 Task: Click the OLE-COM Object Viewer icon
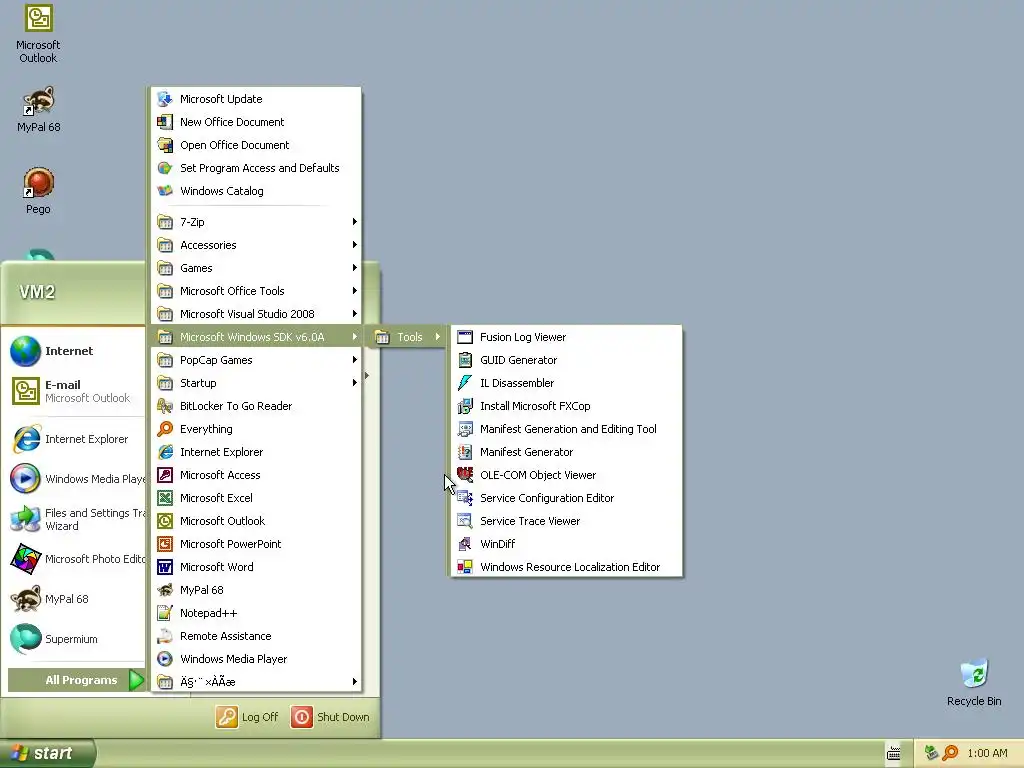click(x=465, y=475)
